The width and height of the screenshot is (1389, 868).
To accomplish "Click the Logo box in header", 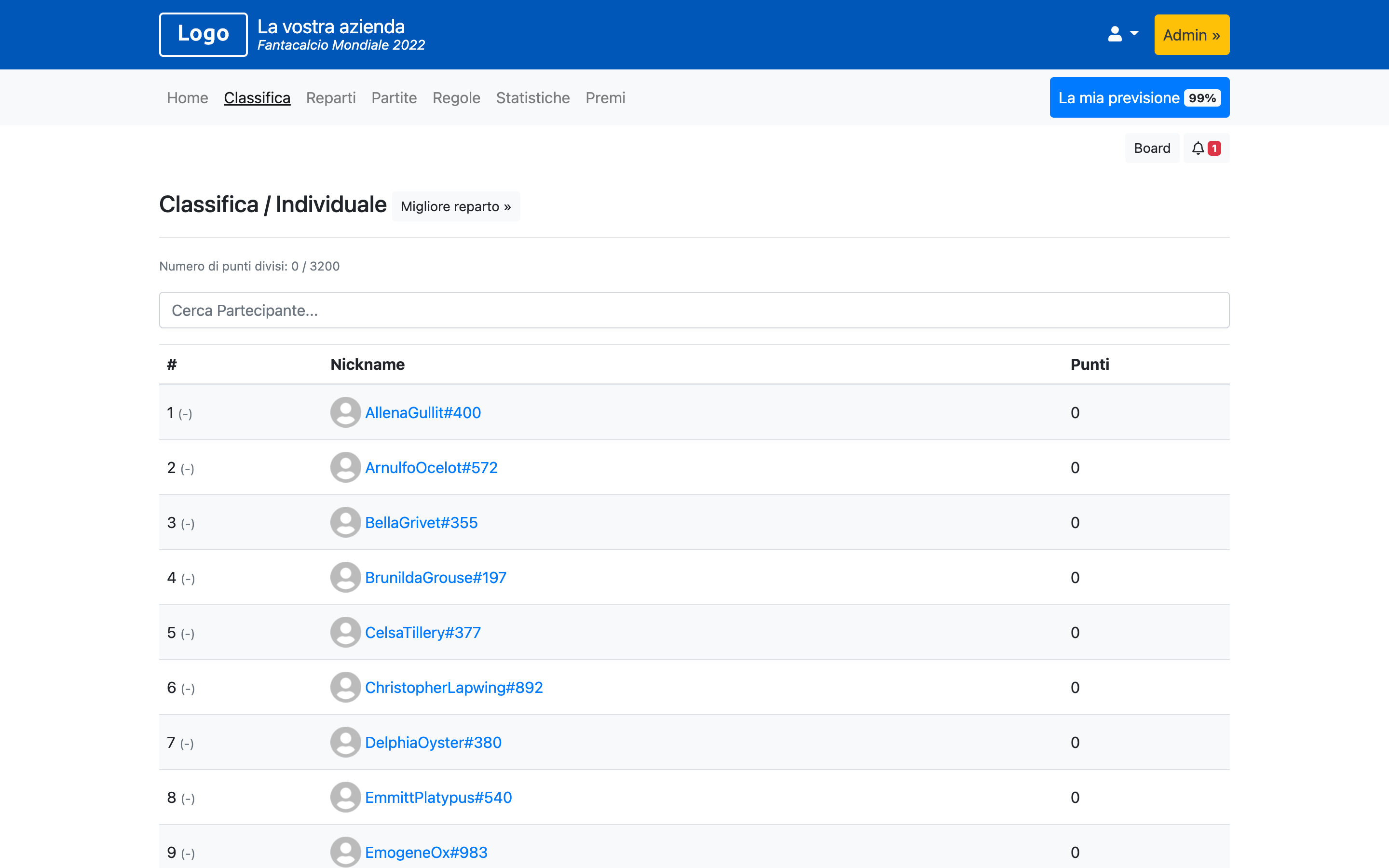I will click(203, 34).
